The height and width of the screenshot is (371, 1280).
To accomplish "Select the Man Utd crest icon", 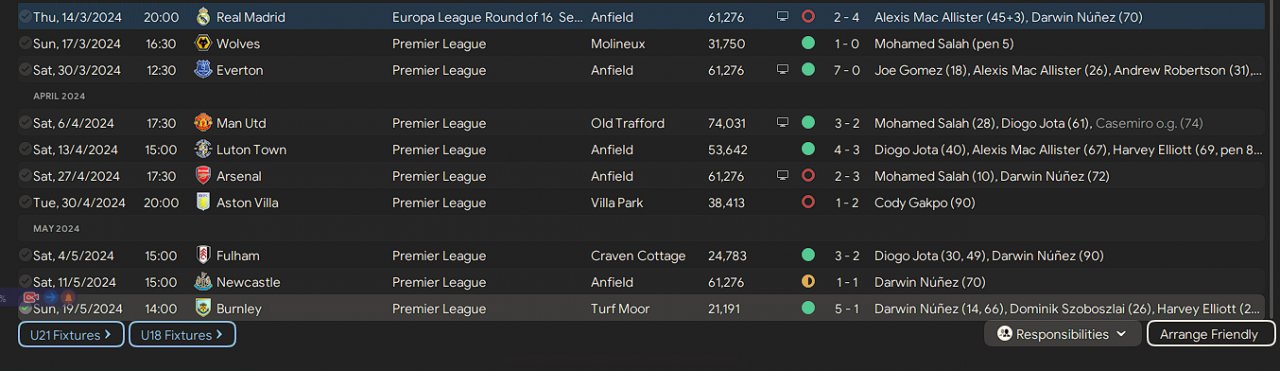I will (203, 123).
